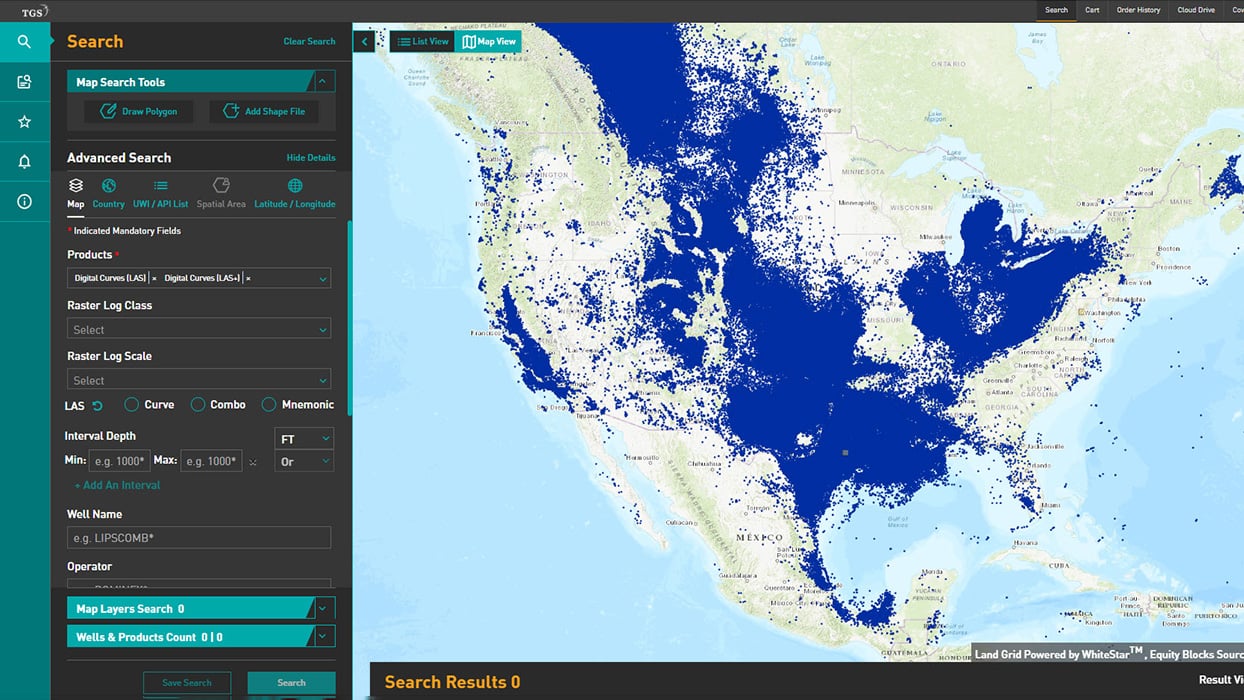Select the Mnemonic radio button

[x=269, y=405]
